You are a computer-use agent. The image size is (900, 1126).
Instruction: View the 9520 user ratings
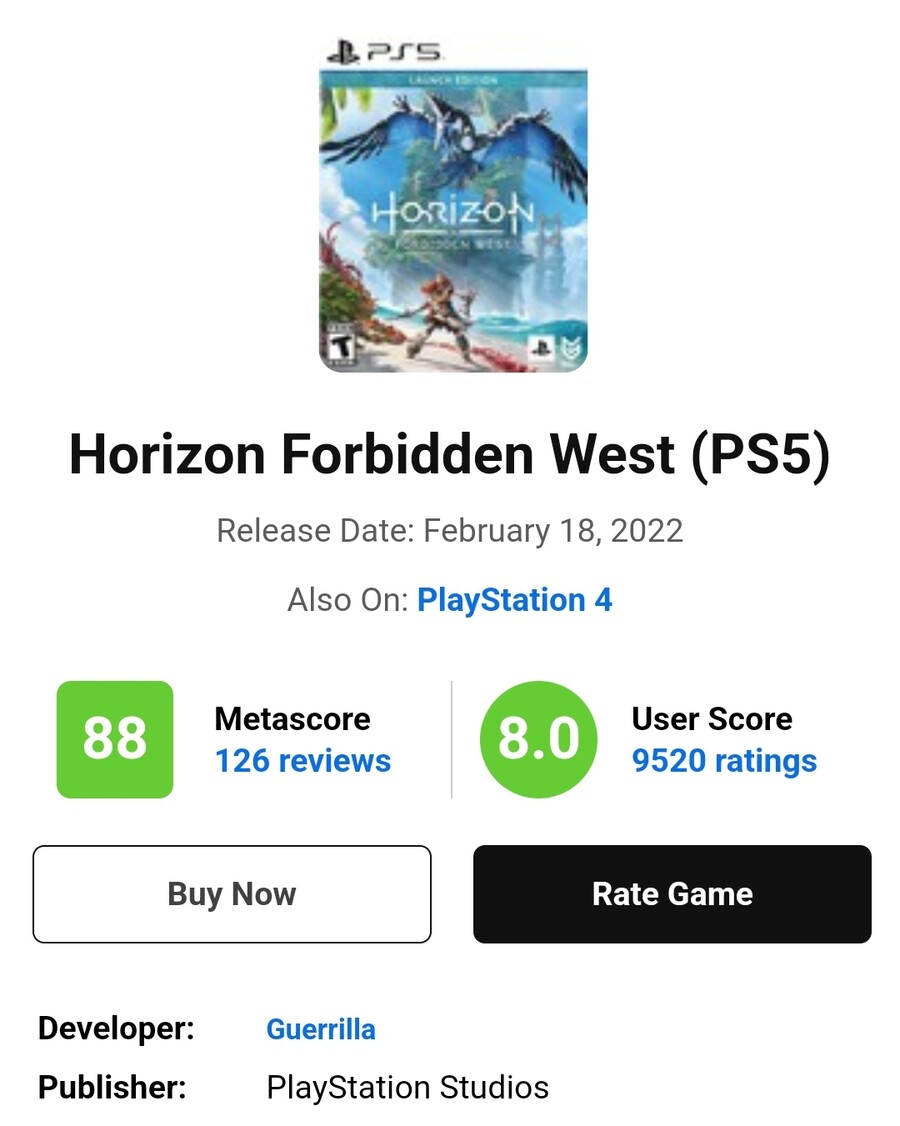tap(724, 761)
